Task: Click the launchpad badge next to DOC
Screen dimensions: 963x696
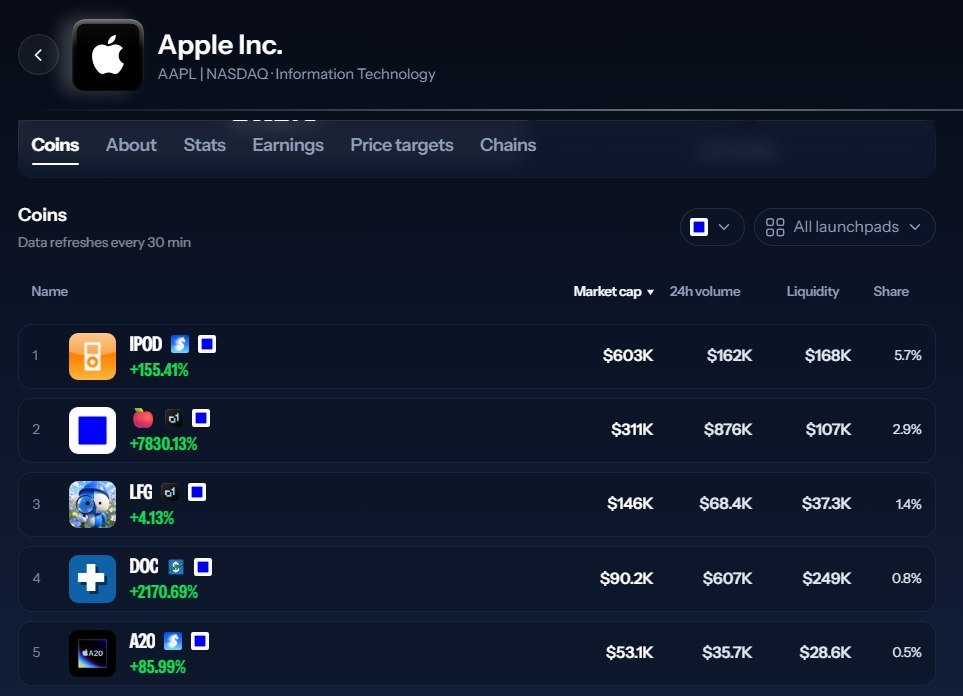Action: pyautogui.click(x=176, y=567)
